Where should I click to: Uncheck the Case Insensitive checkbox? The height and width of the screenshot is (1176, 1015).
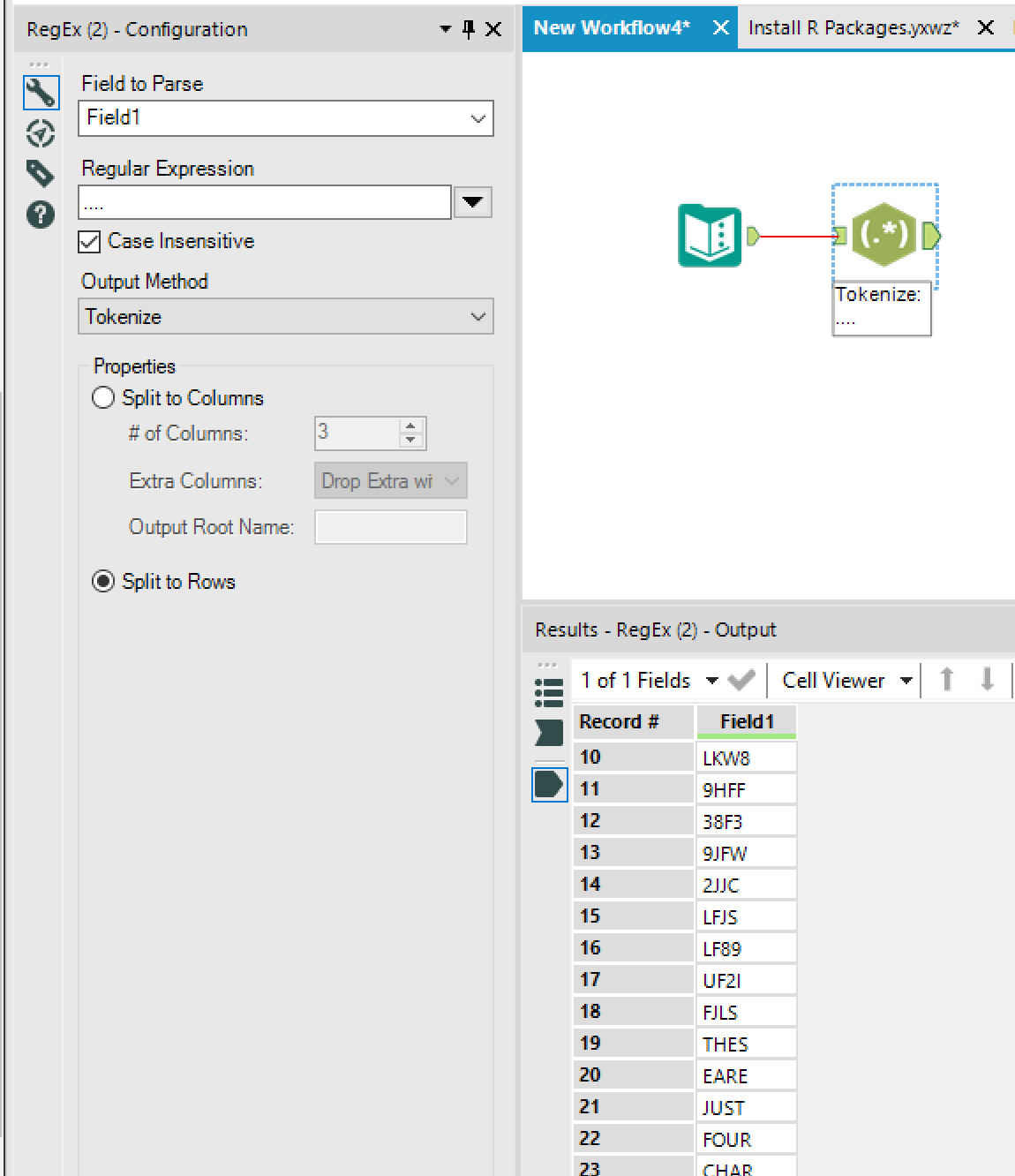coord(89,242)
